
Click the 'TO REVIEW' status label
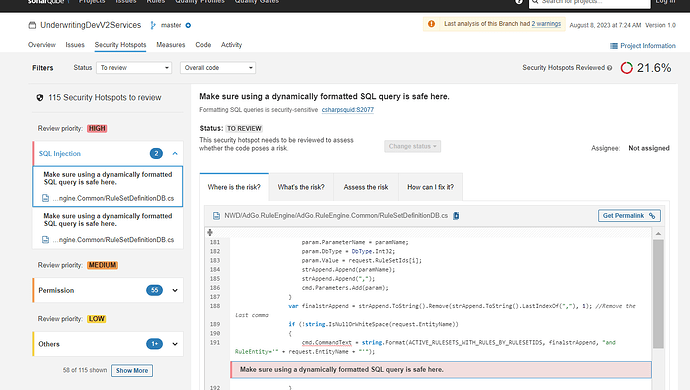click(244, 129)
